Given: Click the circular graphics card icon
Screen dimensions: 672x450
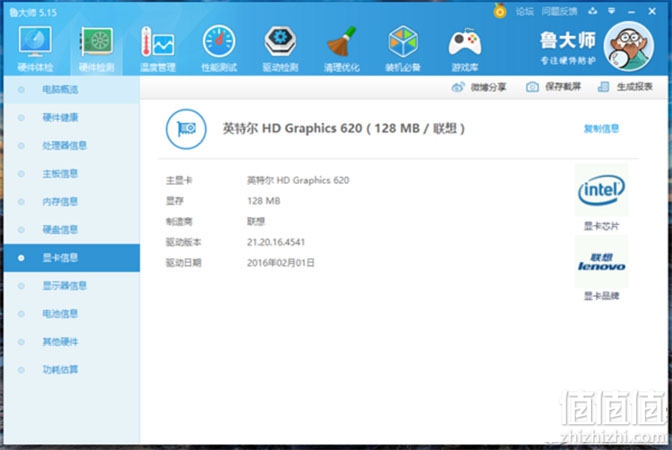Looking at the screenshot, I should pyautogui.click(x=186, y=129).
